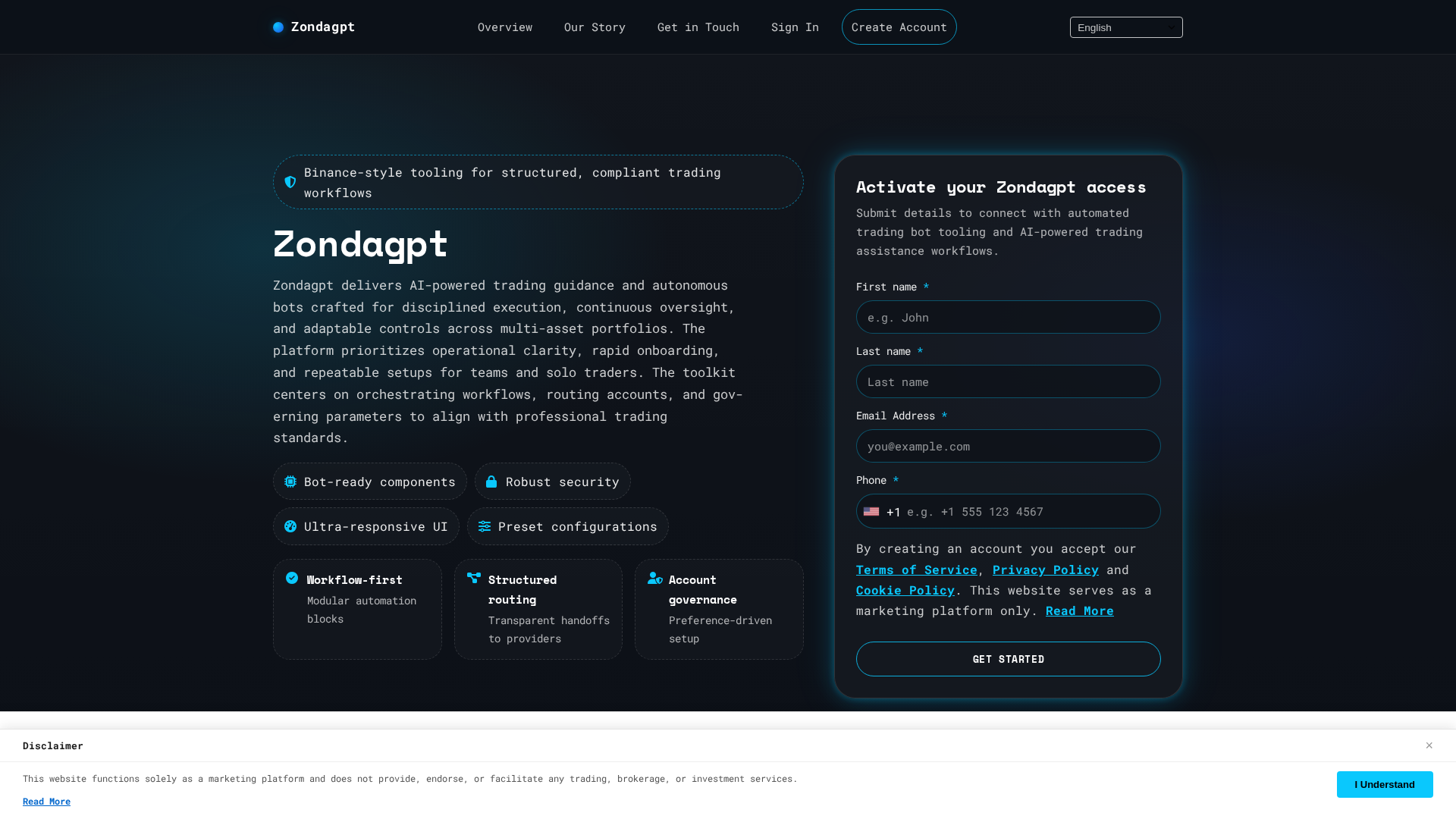Open the English language dropdown
This screenshot has height=819, width=1456.
[1126, 27]
